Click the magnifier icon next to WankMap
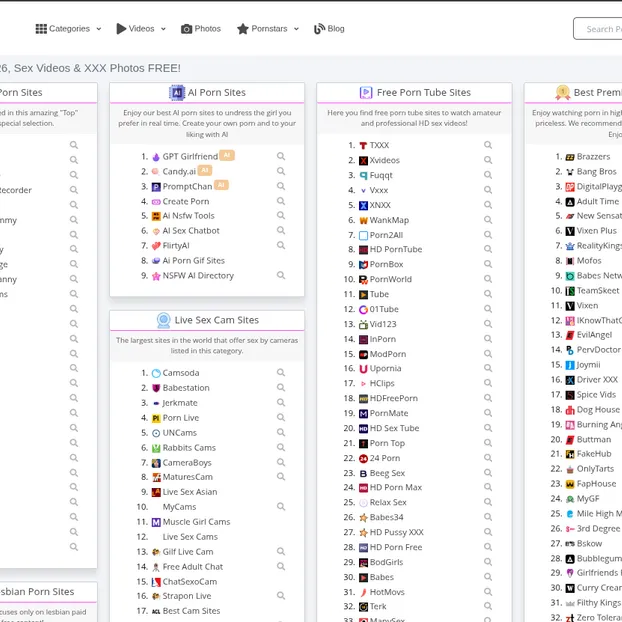Screen dimensions: 622x622 488,220
